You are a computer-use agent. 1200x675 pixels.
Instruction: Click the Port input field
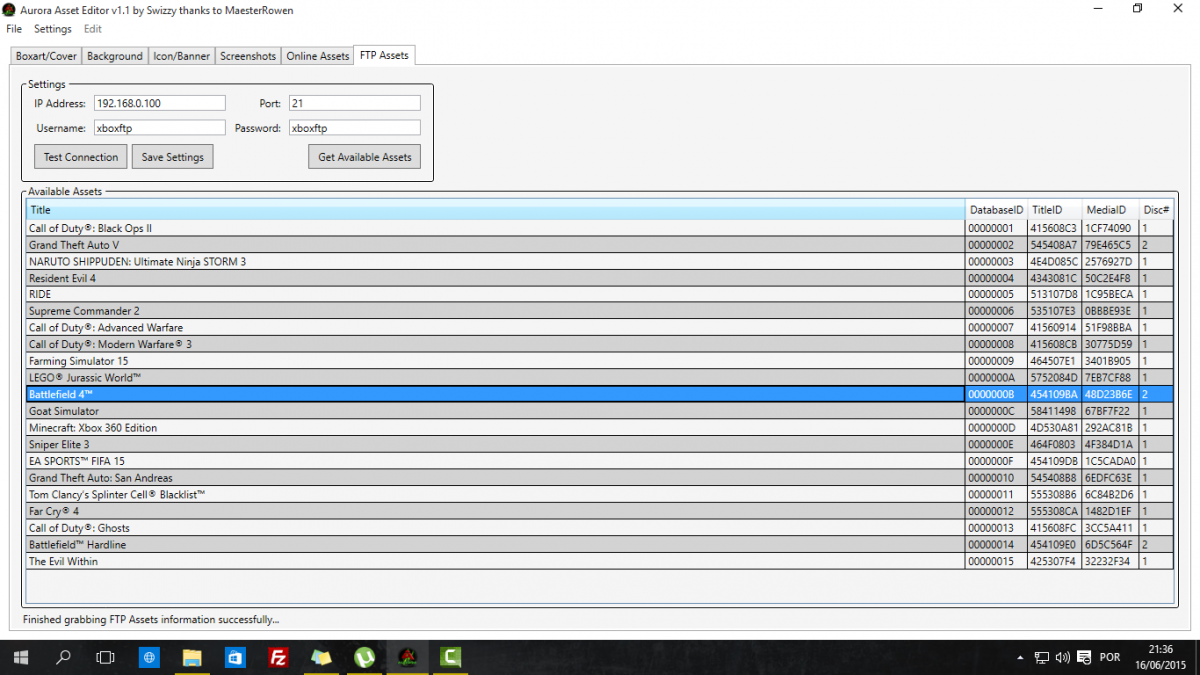[354, 103]
